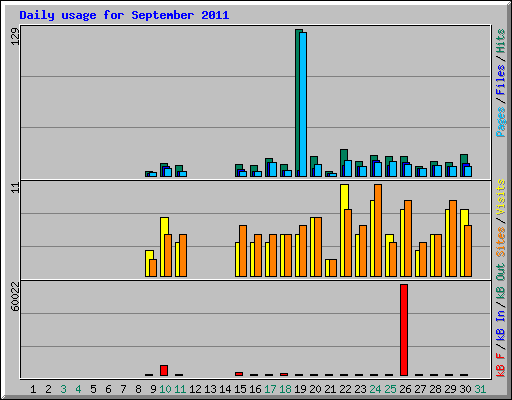512x400 pixels.
Task: Select day label "9" on the x-axis
Action: 153,389
